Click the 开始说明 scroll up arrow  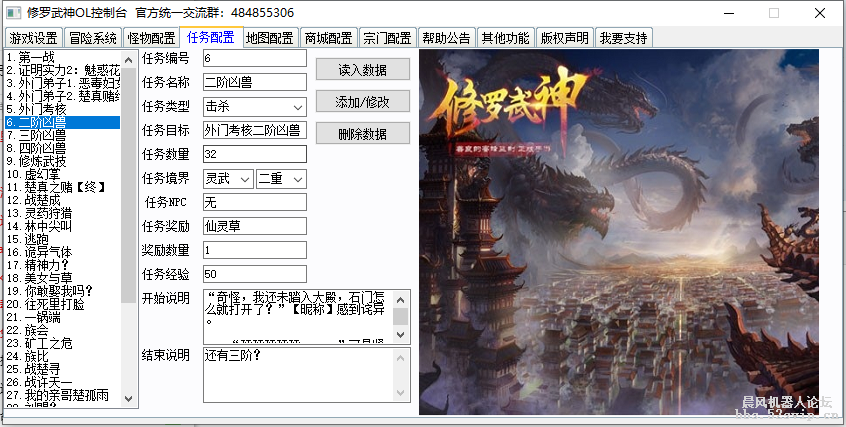pyautogui.click(x=400, y=299)
